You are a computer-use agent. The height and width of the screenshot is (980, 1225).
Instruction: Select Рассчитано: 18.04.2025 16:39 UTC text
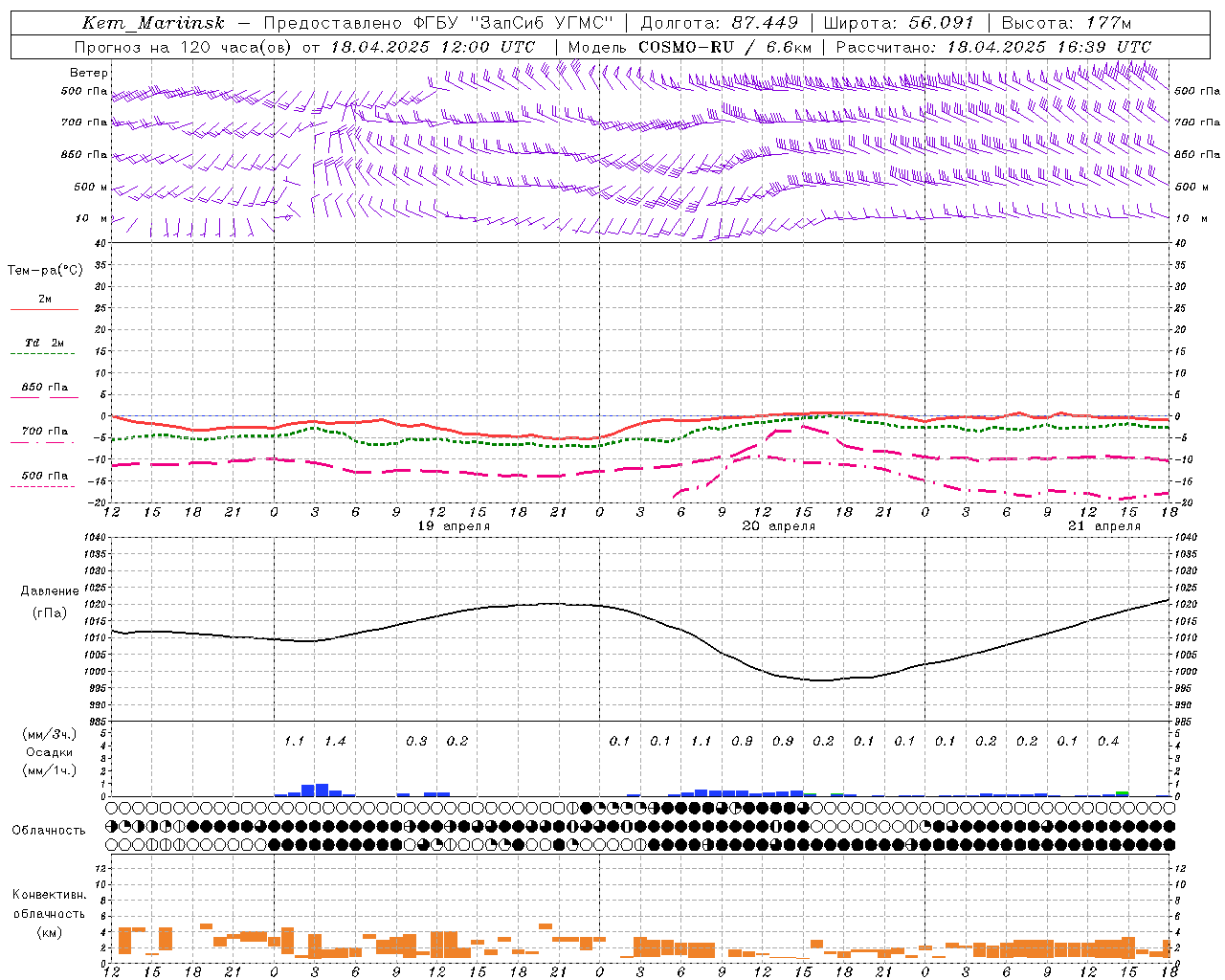(993, 47)
